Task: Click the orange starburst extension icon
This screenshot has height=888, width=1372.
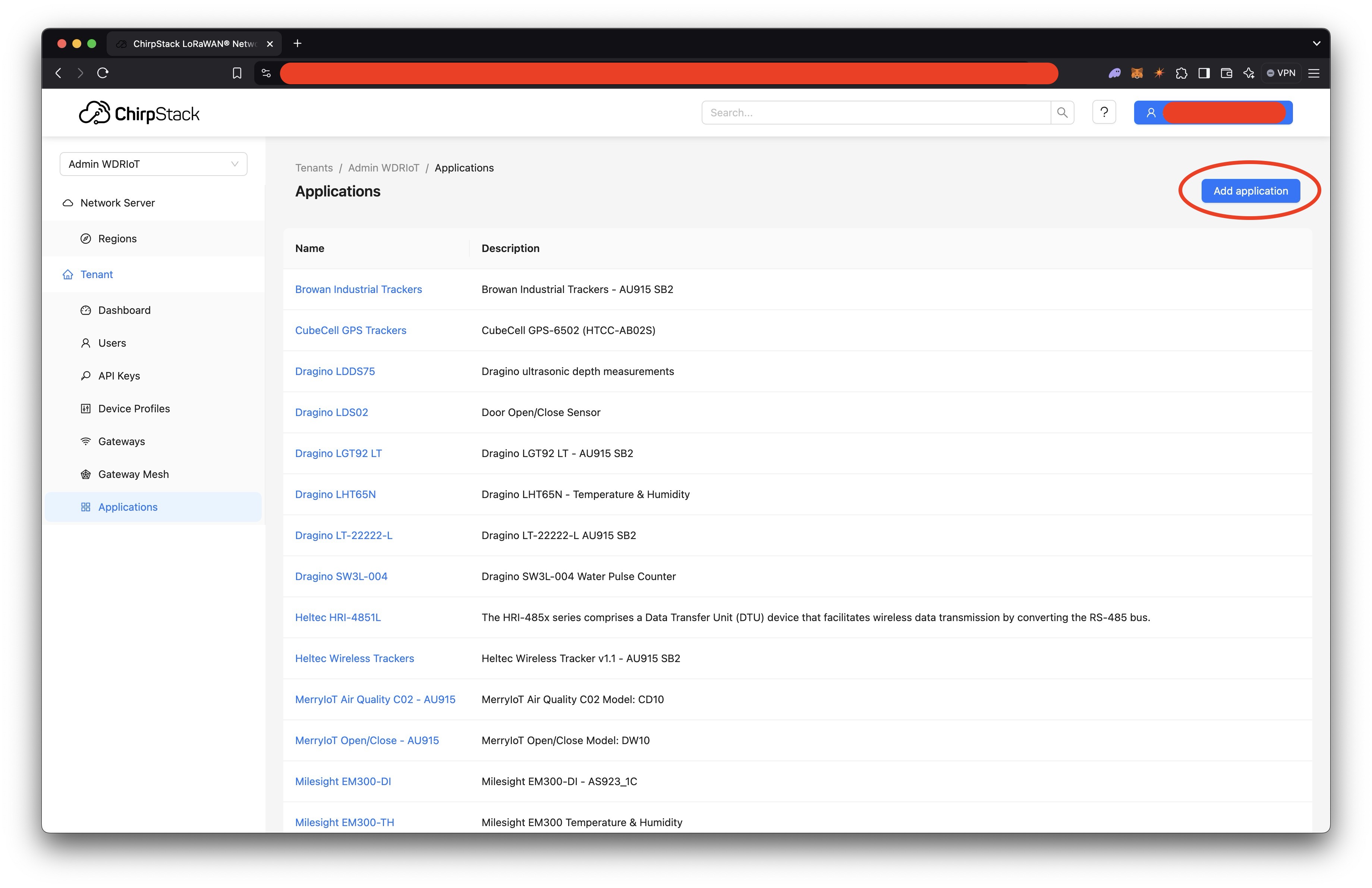Action: point(1159,73)
